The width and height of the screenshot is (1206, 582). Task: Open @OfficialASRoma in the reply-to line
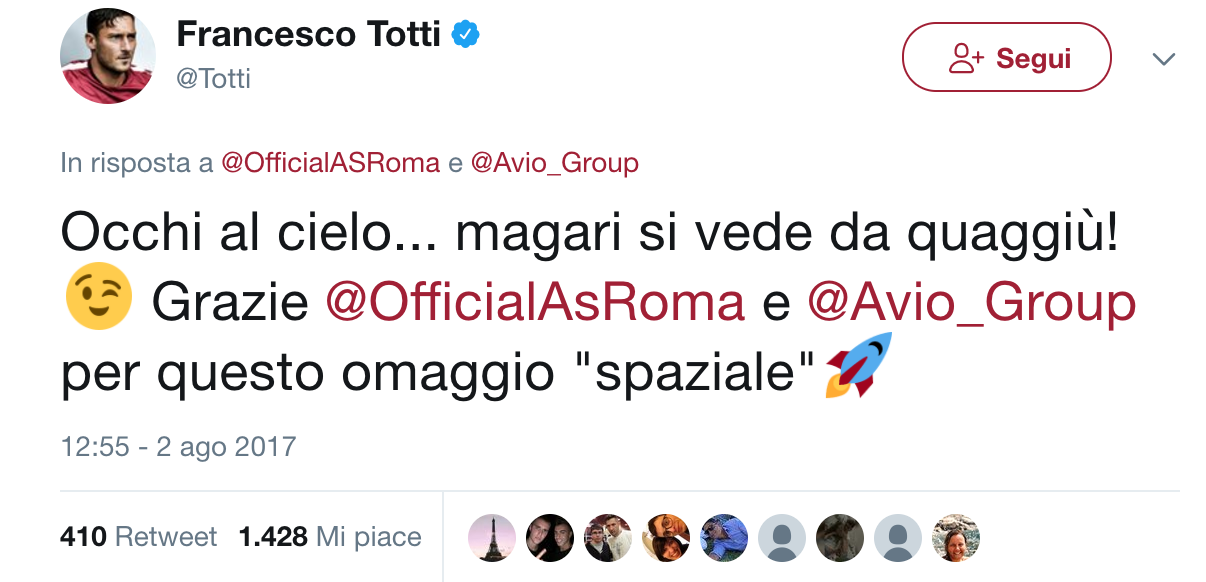330,163
